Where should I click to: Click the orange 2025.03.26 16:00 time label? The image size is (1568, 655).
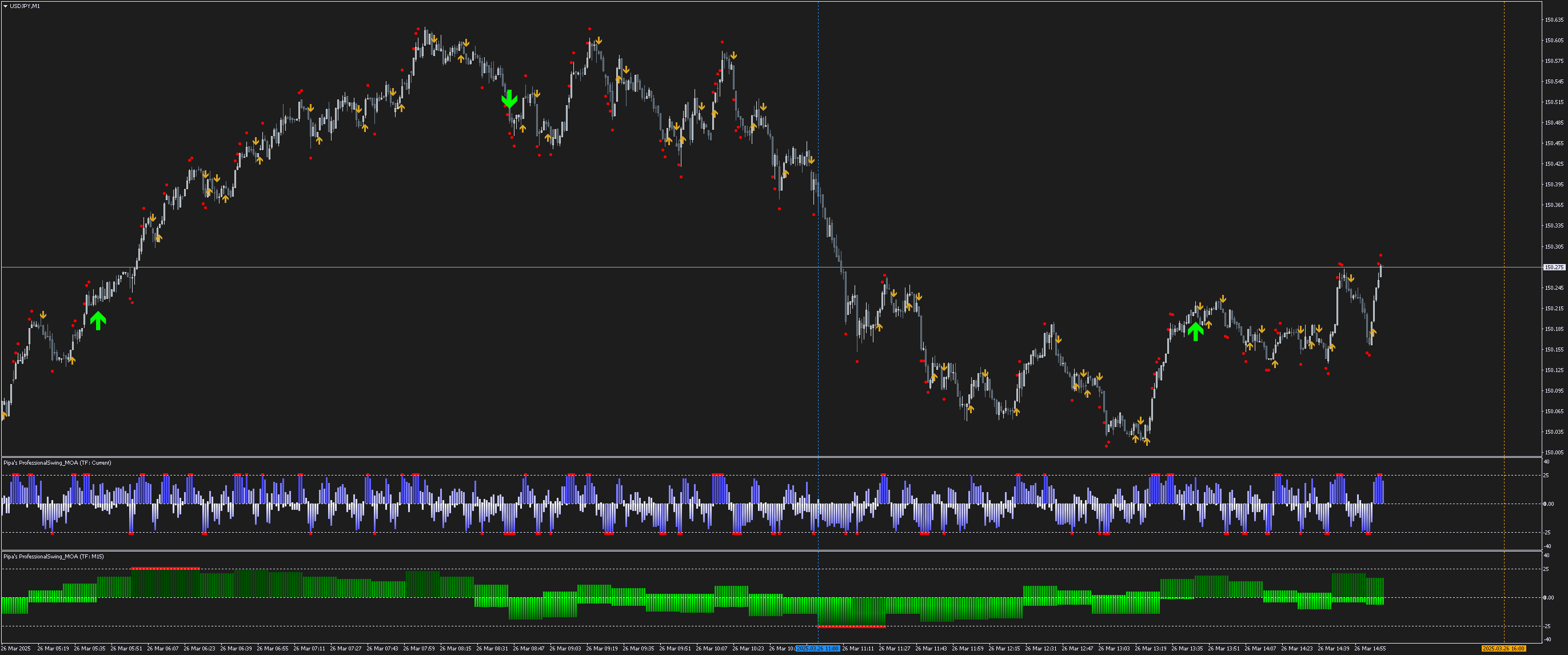(1503, 649)
